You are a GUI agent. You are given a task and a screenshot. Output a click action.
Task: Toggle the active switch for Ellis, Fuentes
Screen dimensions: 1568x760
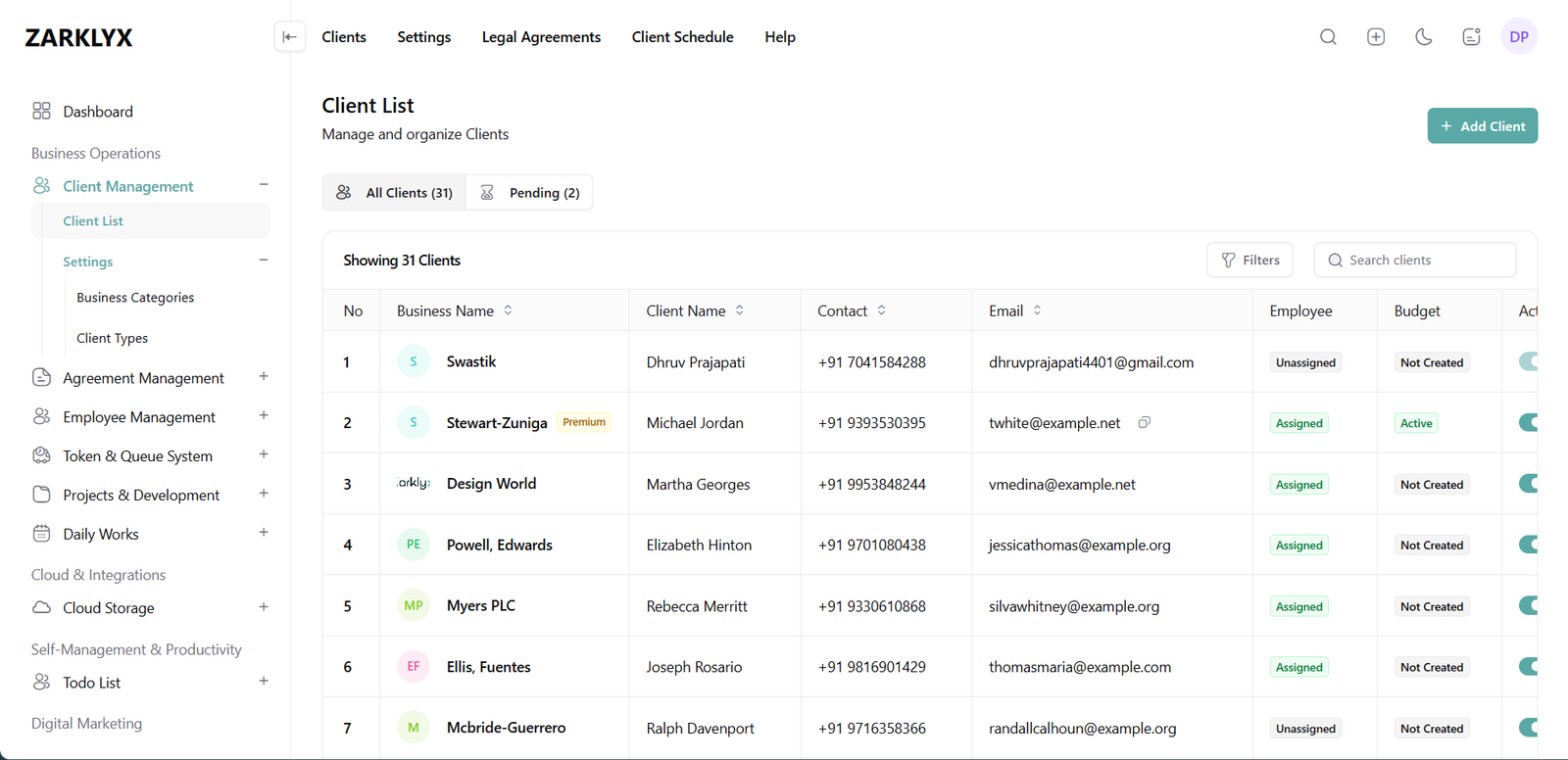tap(1528, 666)
